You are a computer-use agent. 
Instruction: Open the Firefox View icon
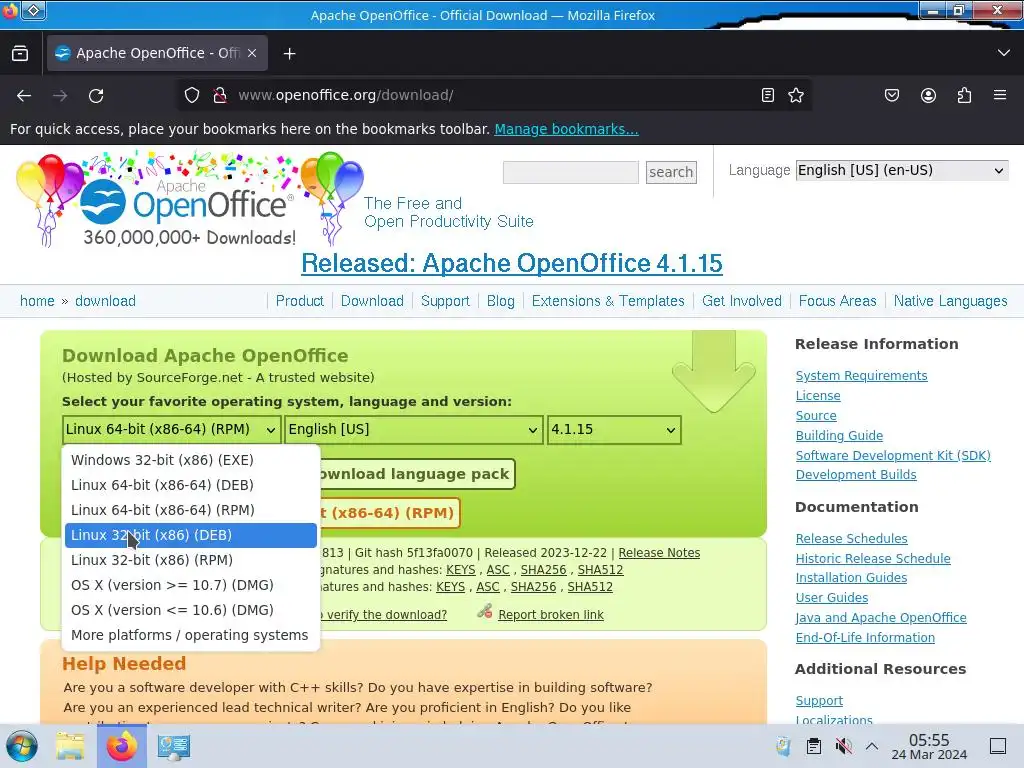[20, 54]
